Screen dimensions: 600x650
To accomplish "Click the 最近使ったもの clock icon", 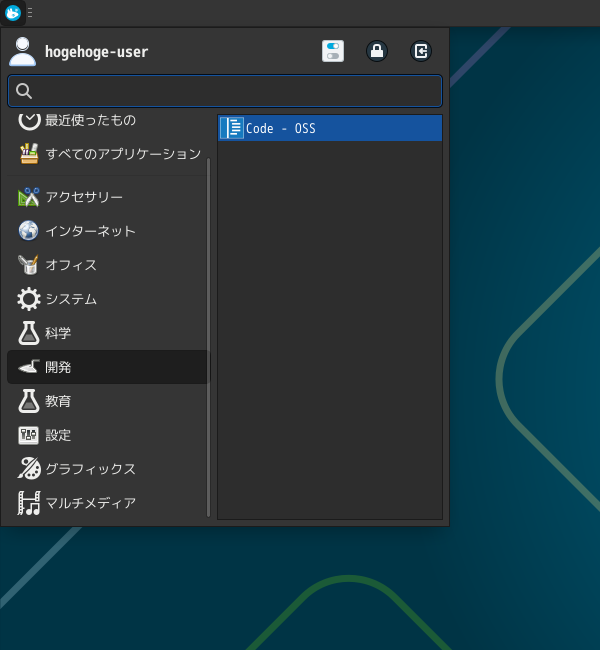I will pyautogui.click(x=29, y=120).
